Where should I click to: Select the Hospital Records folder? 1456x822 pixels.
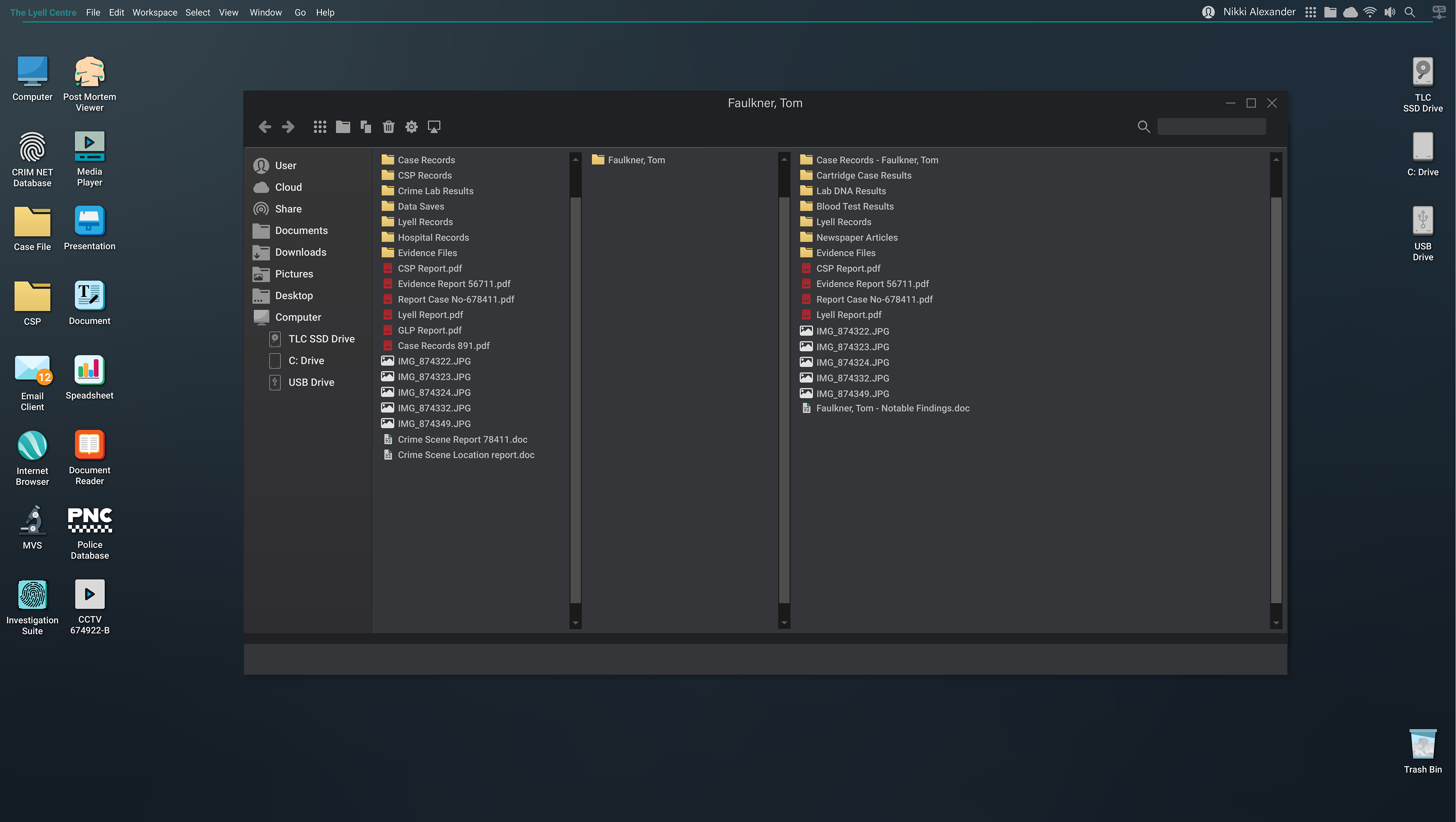click(x=425, y=237)
